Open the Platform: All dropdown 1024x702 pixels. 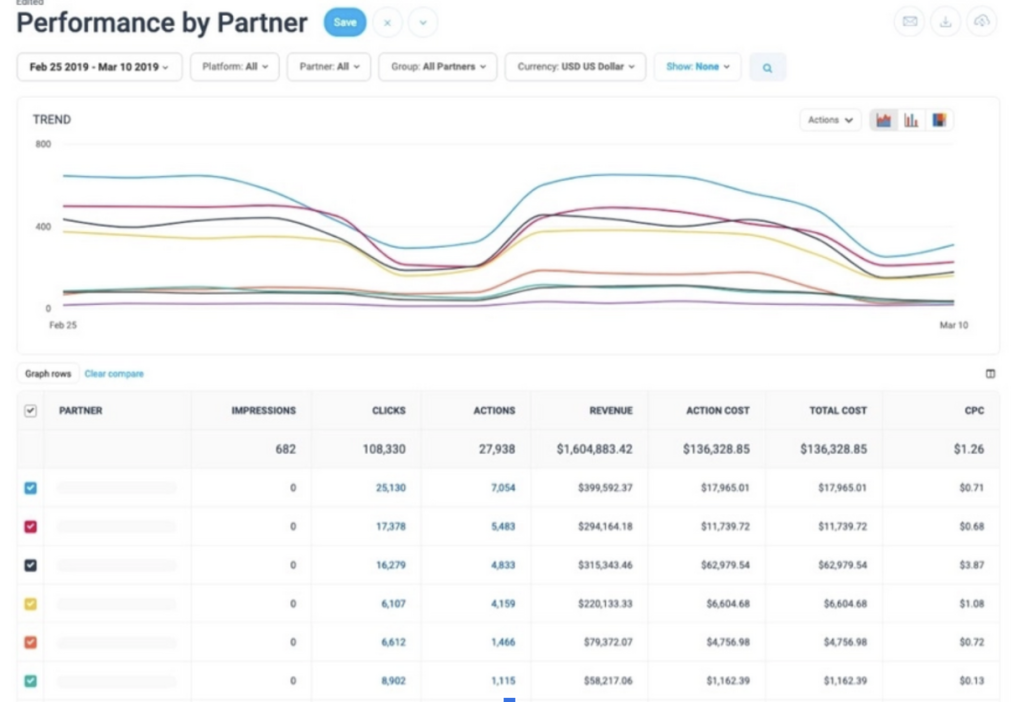click(234, 67)
